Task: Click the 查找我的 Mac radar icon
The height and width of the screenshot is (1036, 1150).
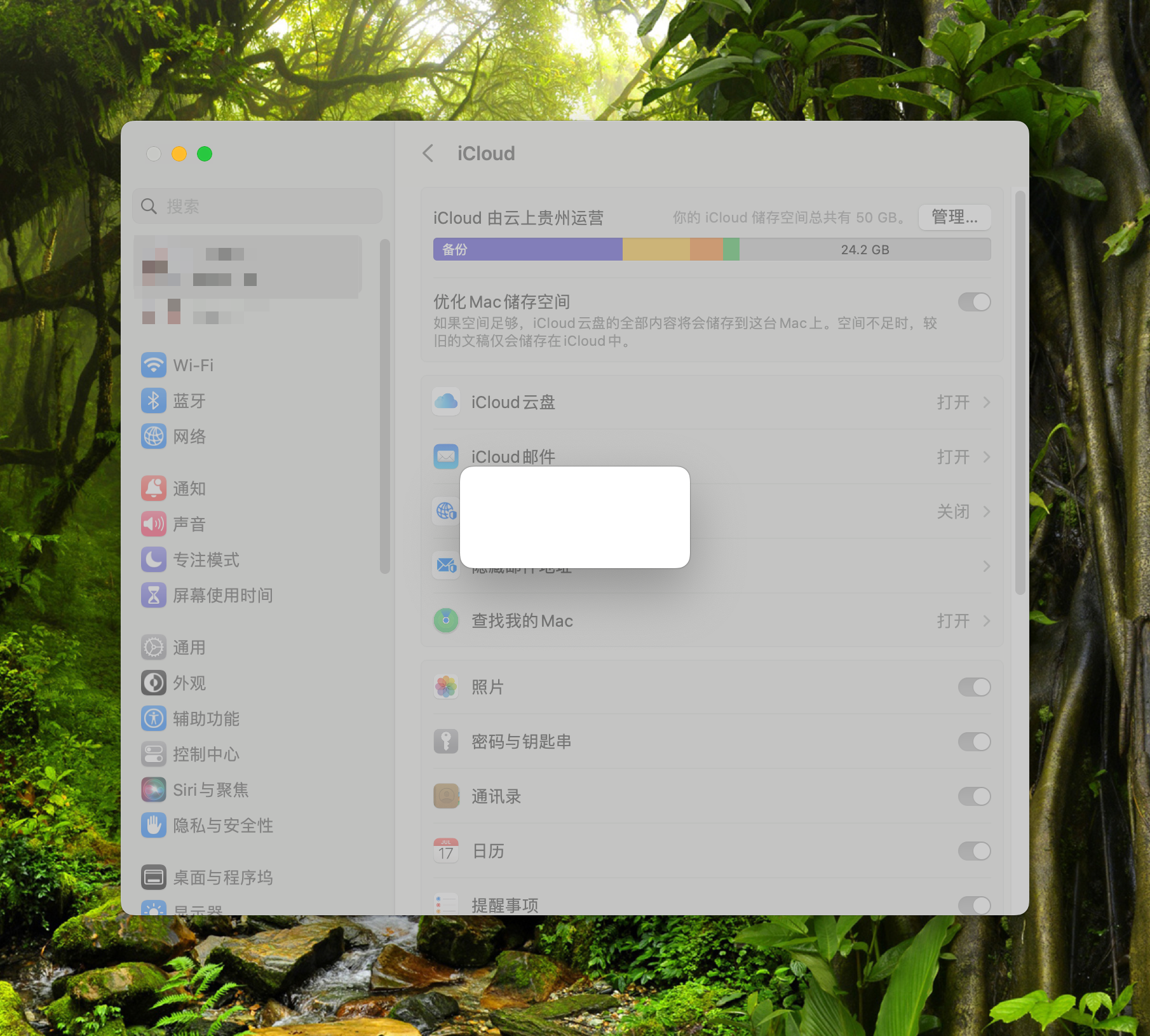Action: tap(446, 620)
